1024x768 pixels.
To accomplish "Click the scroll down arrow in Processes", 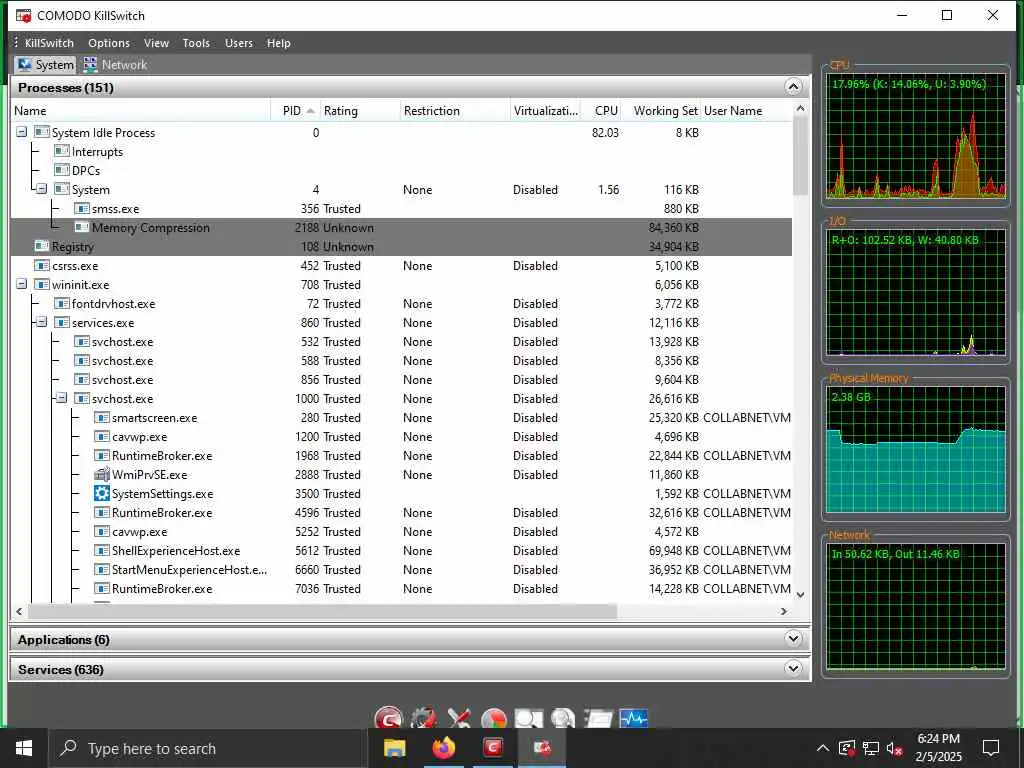I will point(801,595).
